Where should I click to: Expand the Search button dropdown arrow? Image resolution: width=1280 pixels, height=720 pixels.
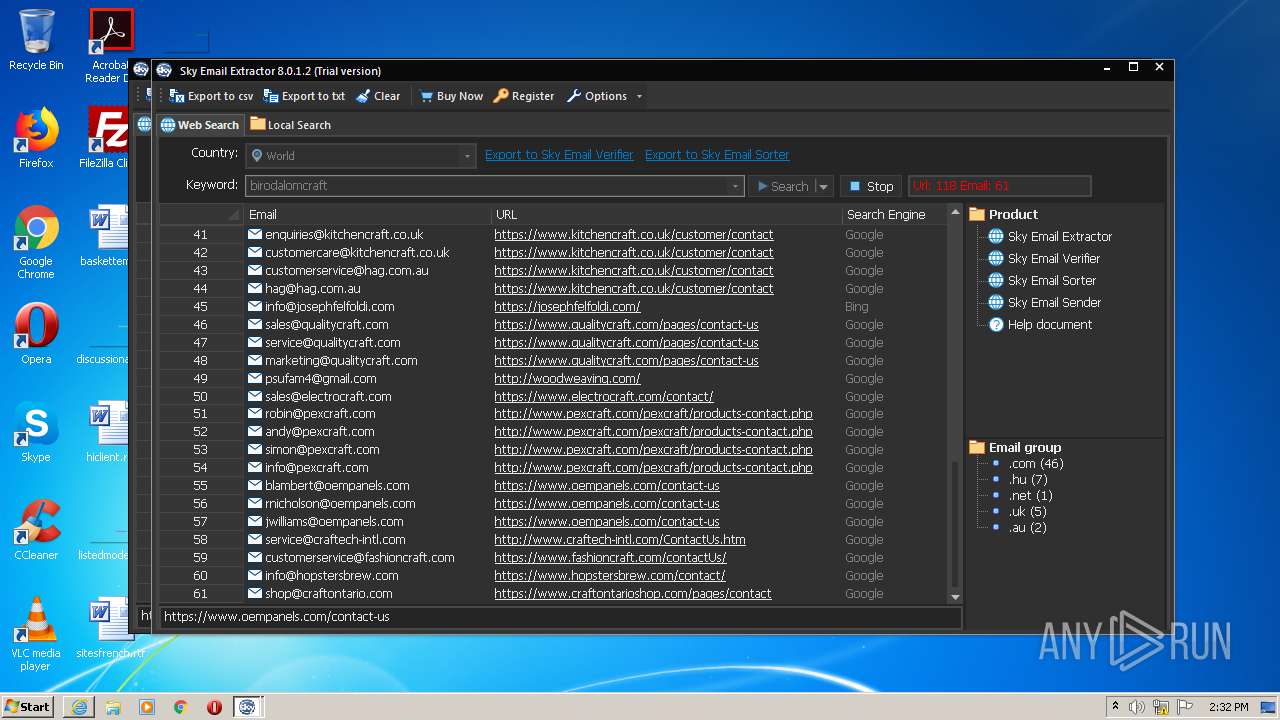(x=823, y=186)
